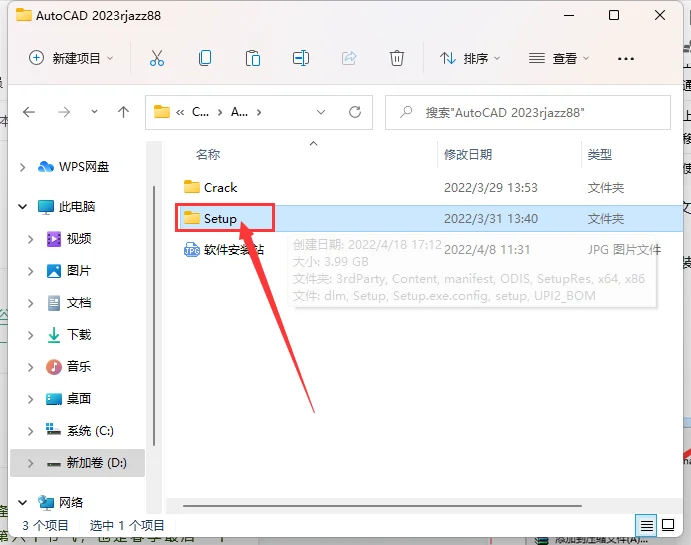Switch to large icons view in status bar

pos(668,525)
